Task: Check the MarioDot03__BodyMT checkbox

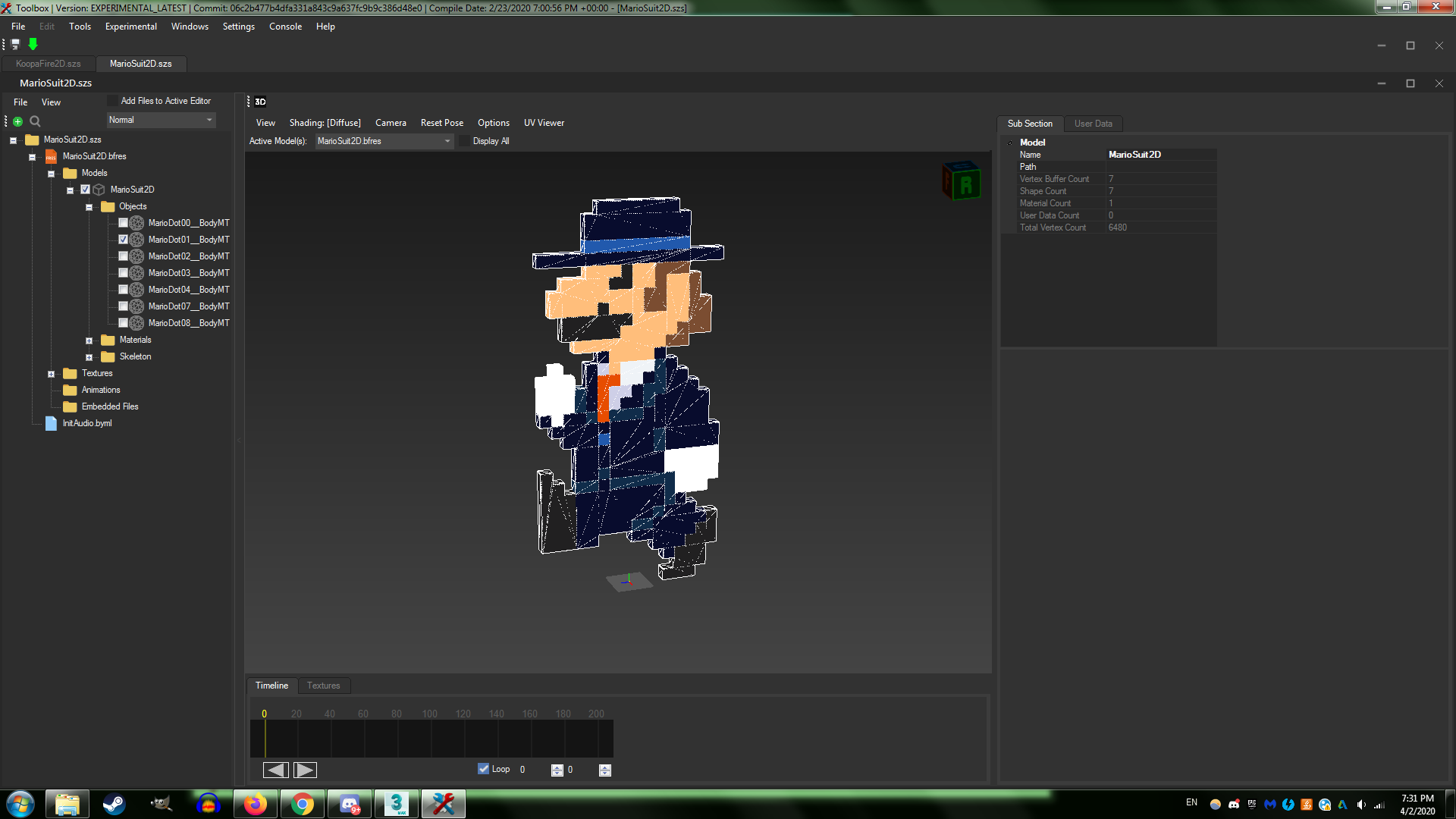Action: [123, 273]
